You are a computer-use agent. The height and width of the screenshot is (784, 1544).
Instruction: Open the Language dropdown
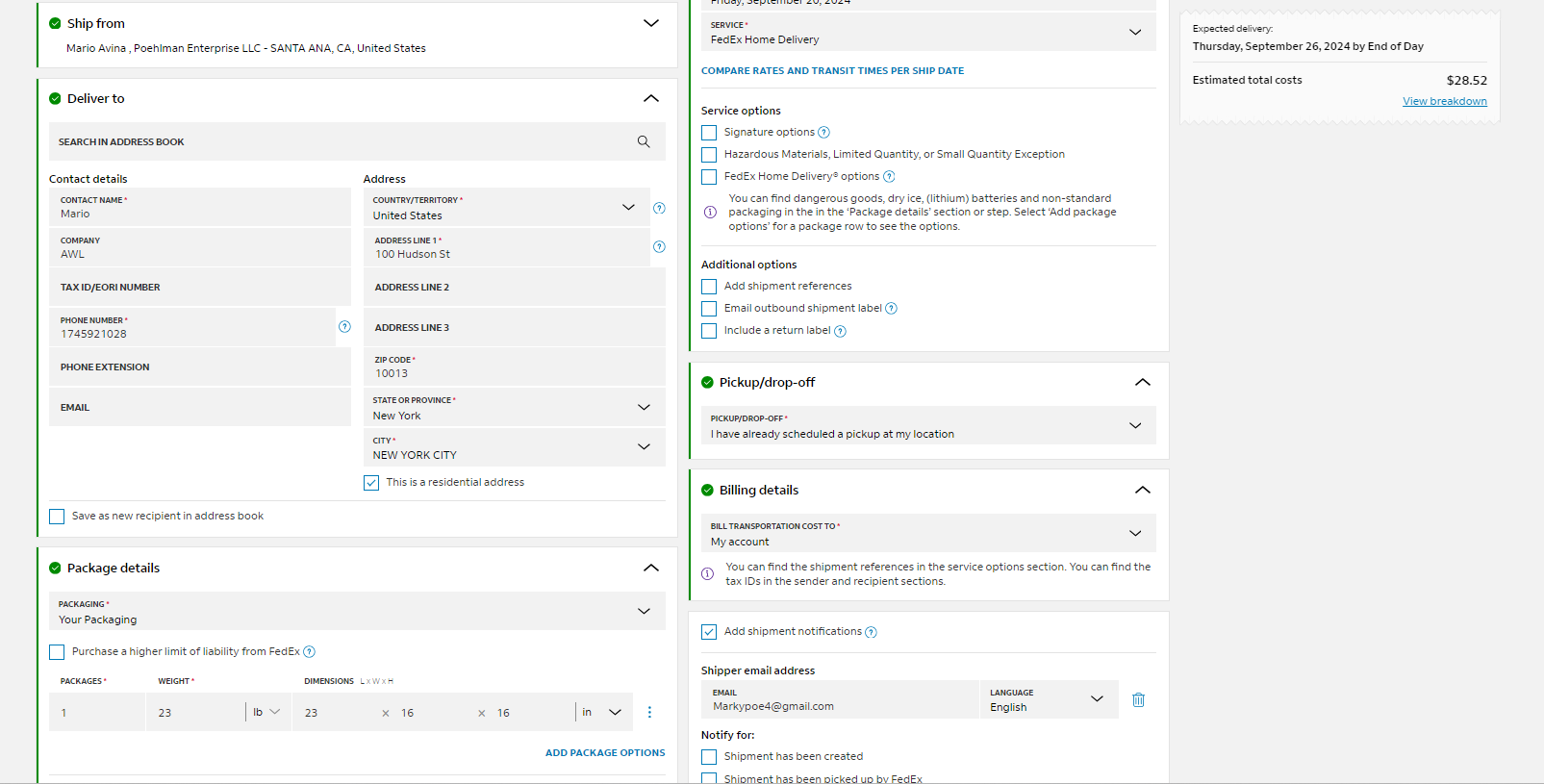tap(1049, 699)
